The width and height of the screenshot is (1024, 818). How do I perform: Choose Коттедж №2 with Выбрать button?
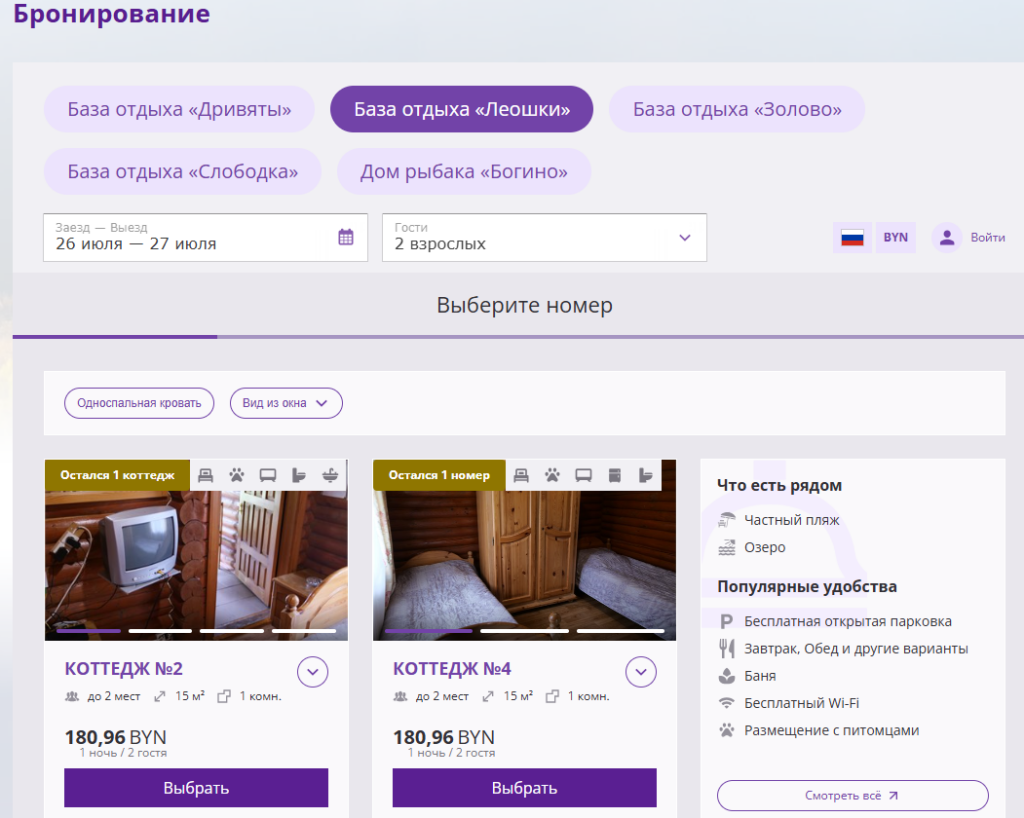coord(196,788)
